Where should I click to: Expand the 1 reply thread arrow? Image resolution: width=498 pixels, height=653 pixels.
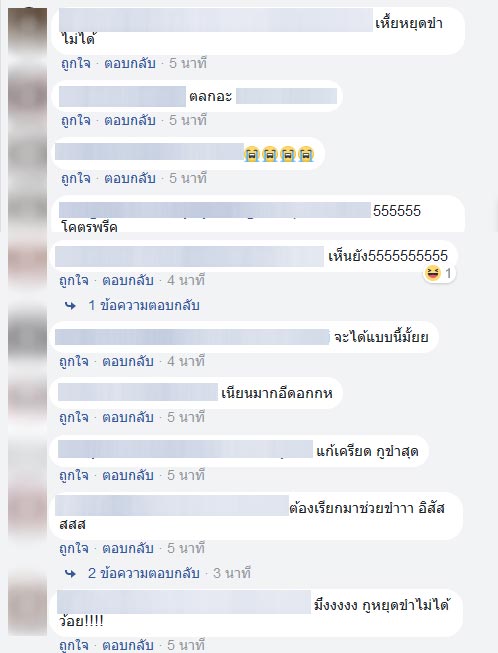(x=70, y=306)
